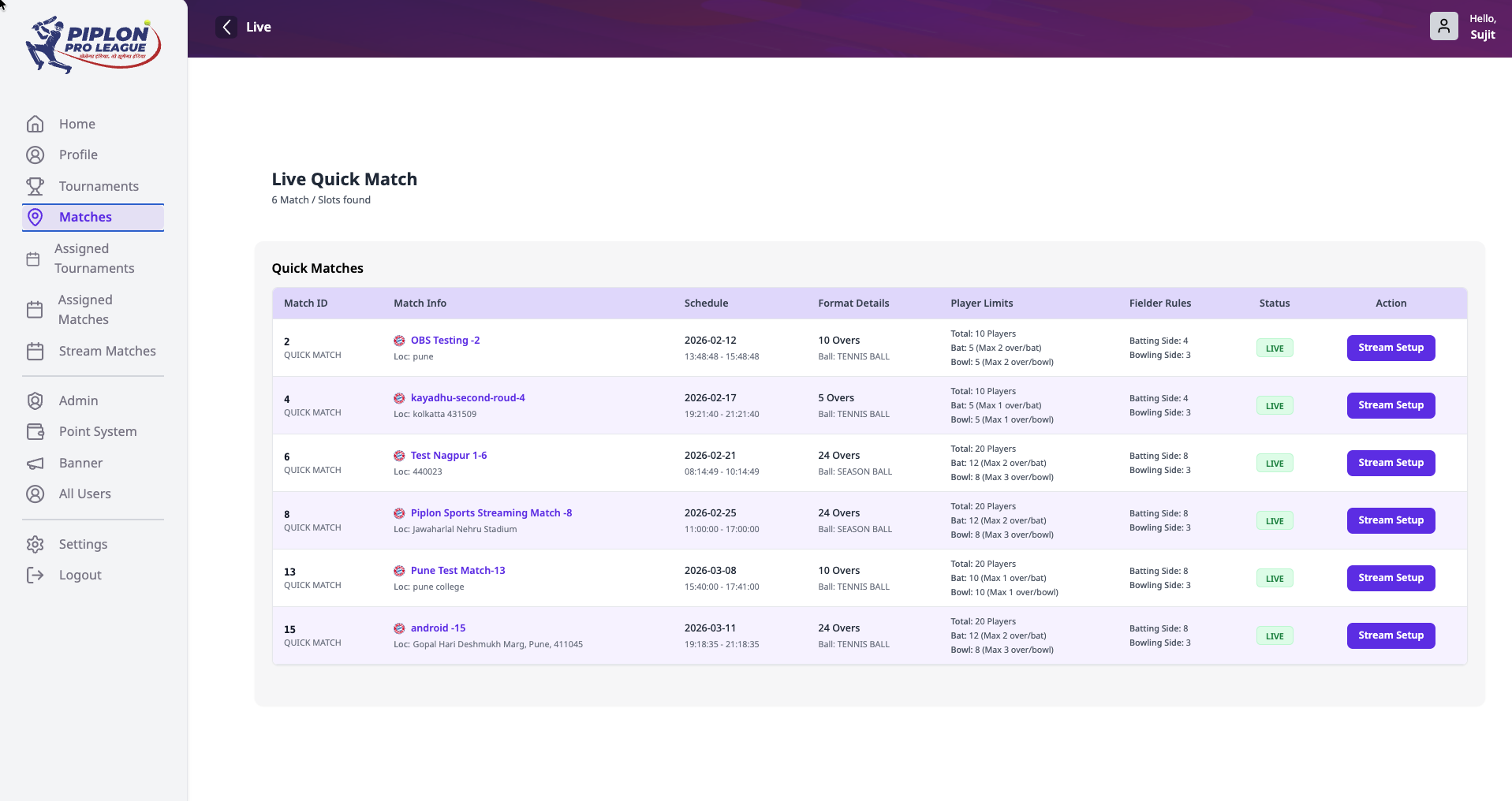Click Stream Setup for Test Nagpur 1-6

pos(1391,463)
